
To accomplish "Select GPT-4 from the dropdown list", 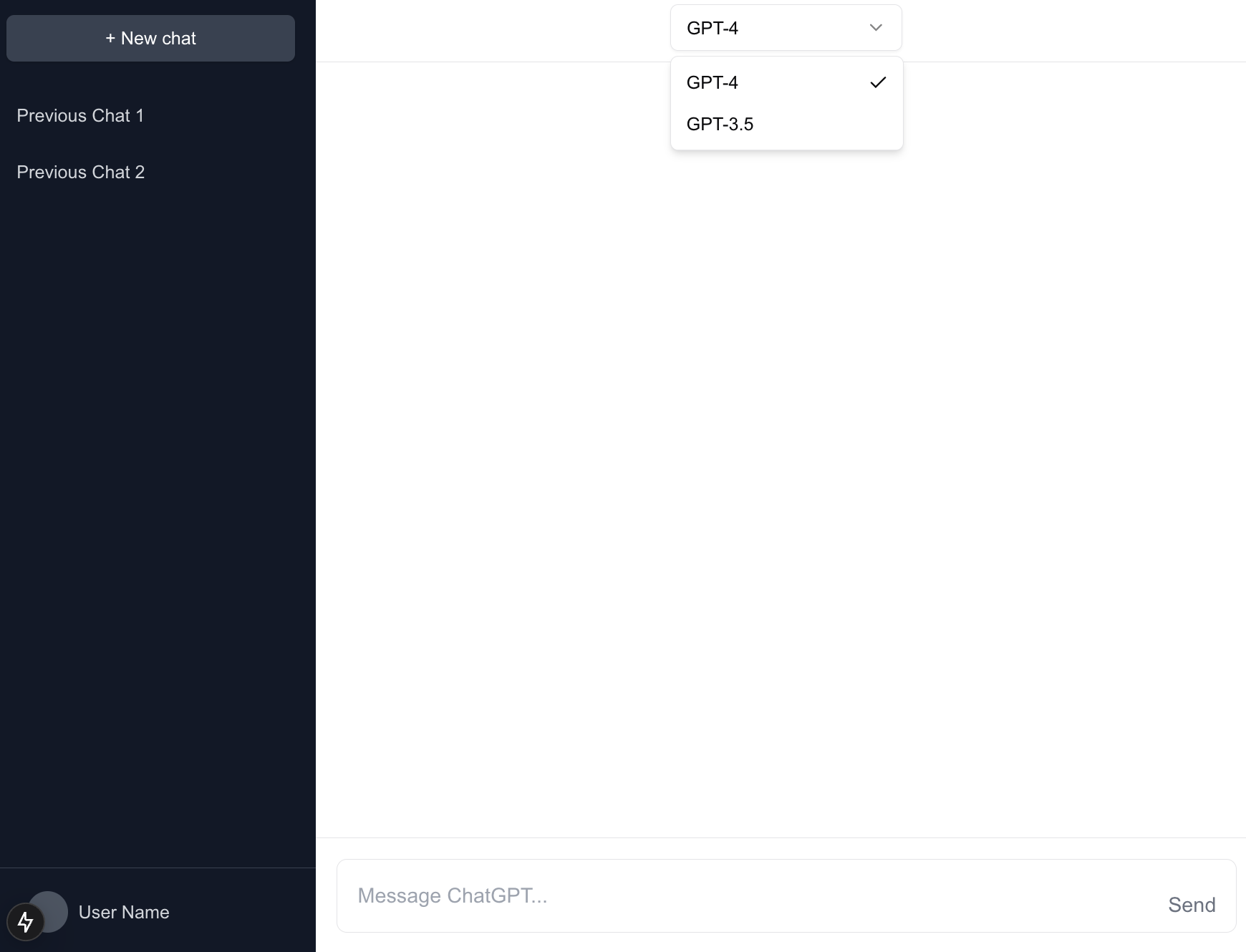I will tap(786, 82).
